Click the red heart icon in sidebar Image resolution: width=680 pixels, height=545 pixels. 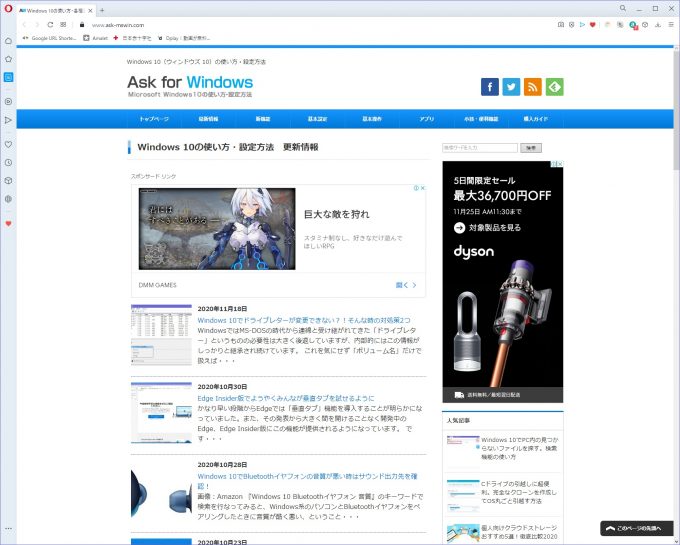click(x=8, y=224)
